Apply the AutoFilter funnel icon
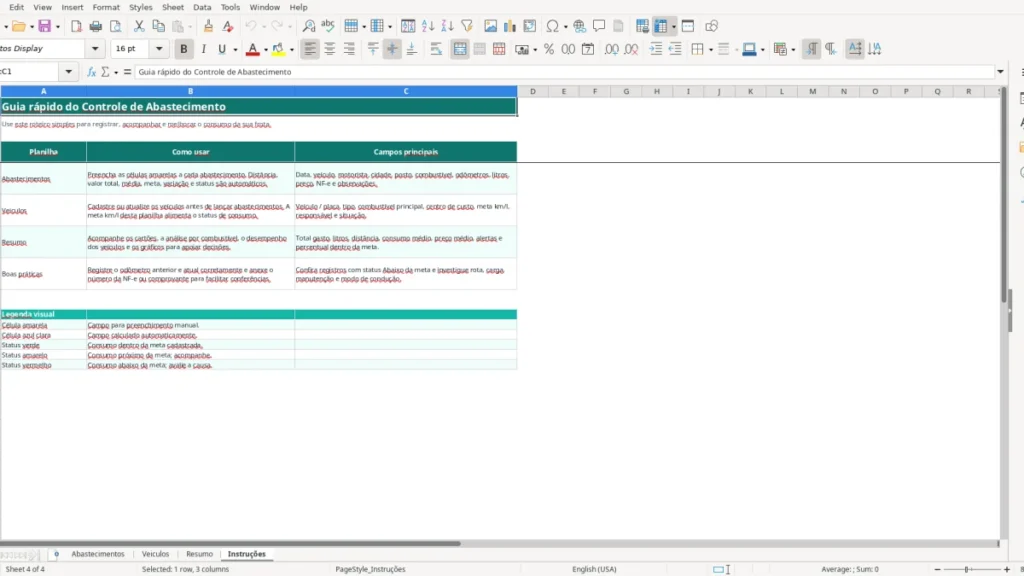 click(x=467, y=26)
